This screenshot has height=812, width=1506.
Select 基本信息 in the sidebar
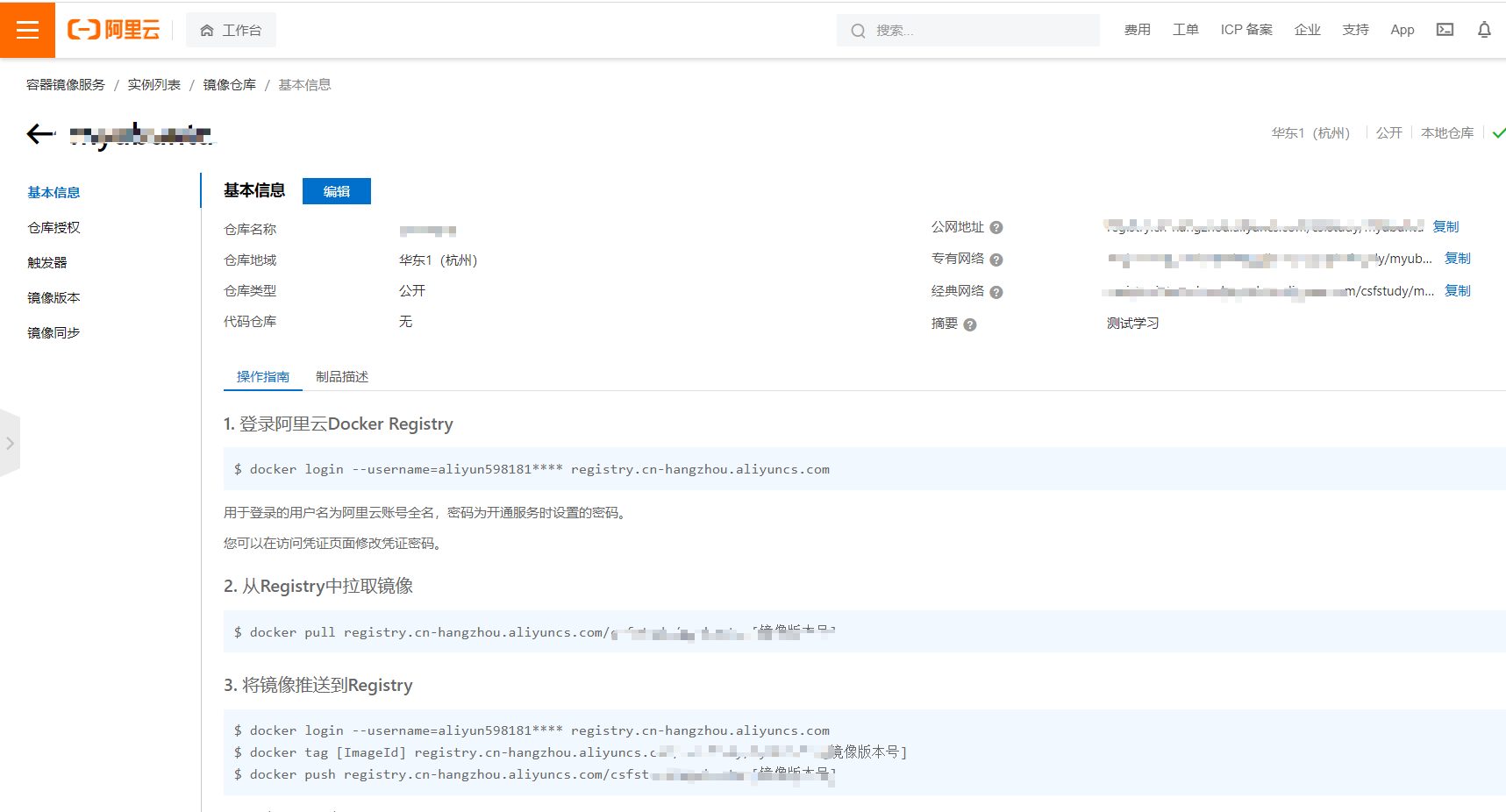pyautogui.click(x=54, y=193)
